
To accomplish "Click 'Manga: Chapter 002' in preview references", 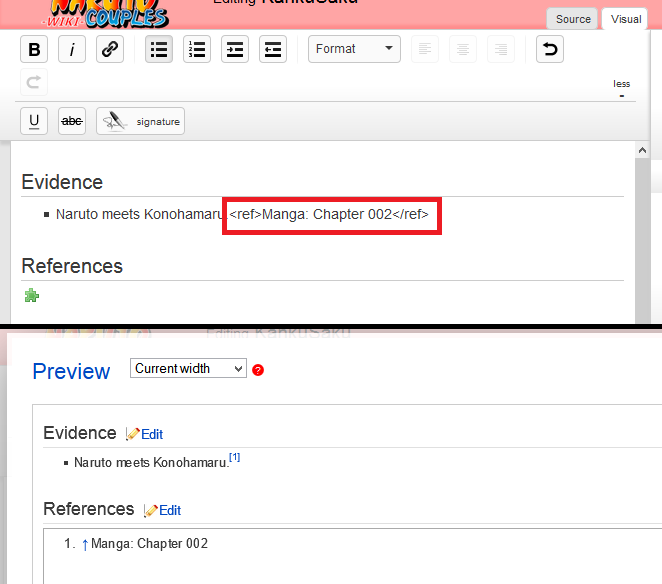I will pos(149,543).
